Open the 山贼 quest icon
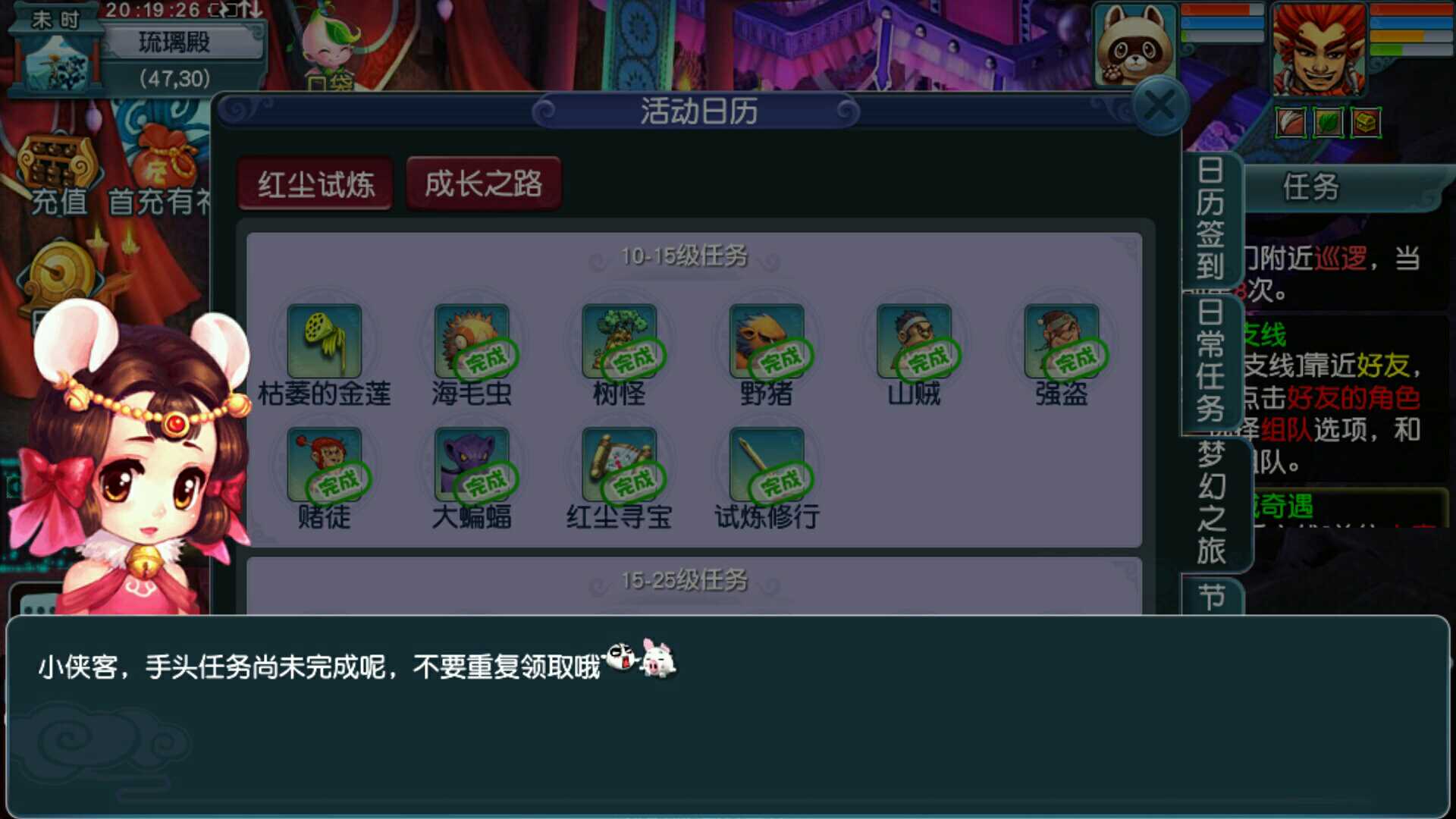1456x819 pixels. coord(914,340)
